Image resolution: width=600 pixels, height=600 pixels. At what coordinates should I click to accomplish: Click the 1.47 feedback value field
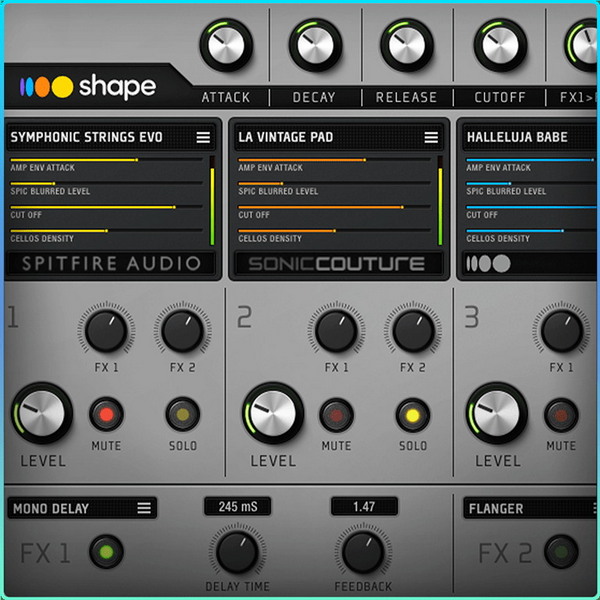pos(364,507)
